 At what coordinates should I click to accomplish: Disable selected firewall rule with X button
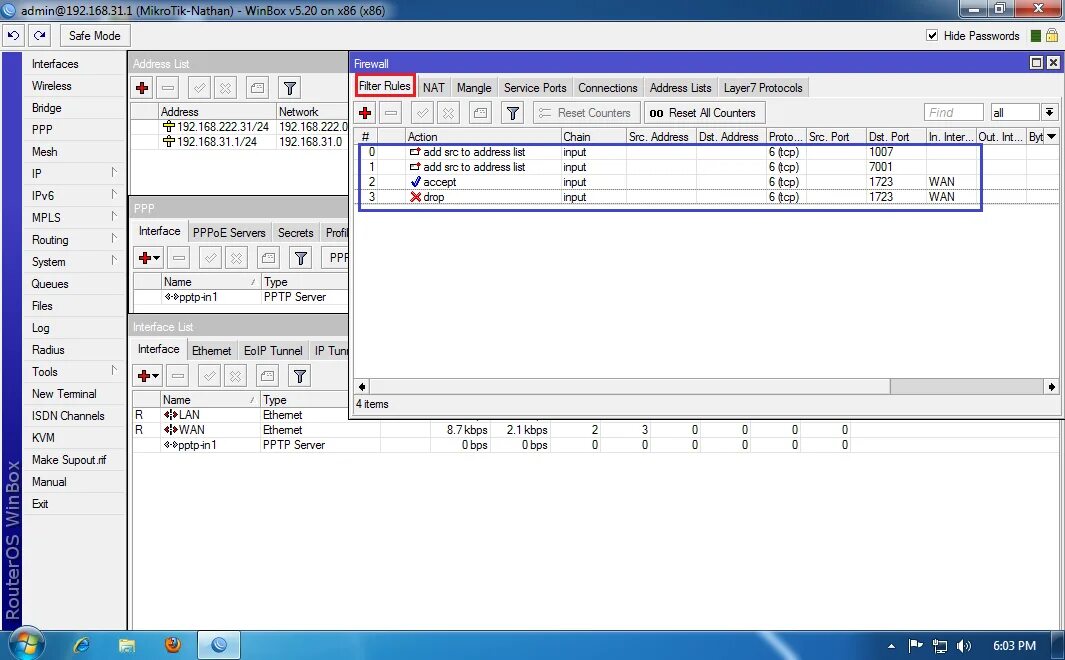coord(448,113)
